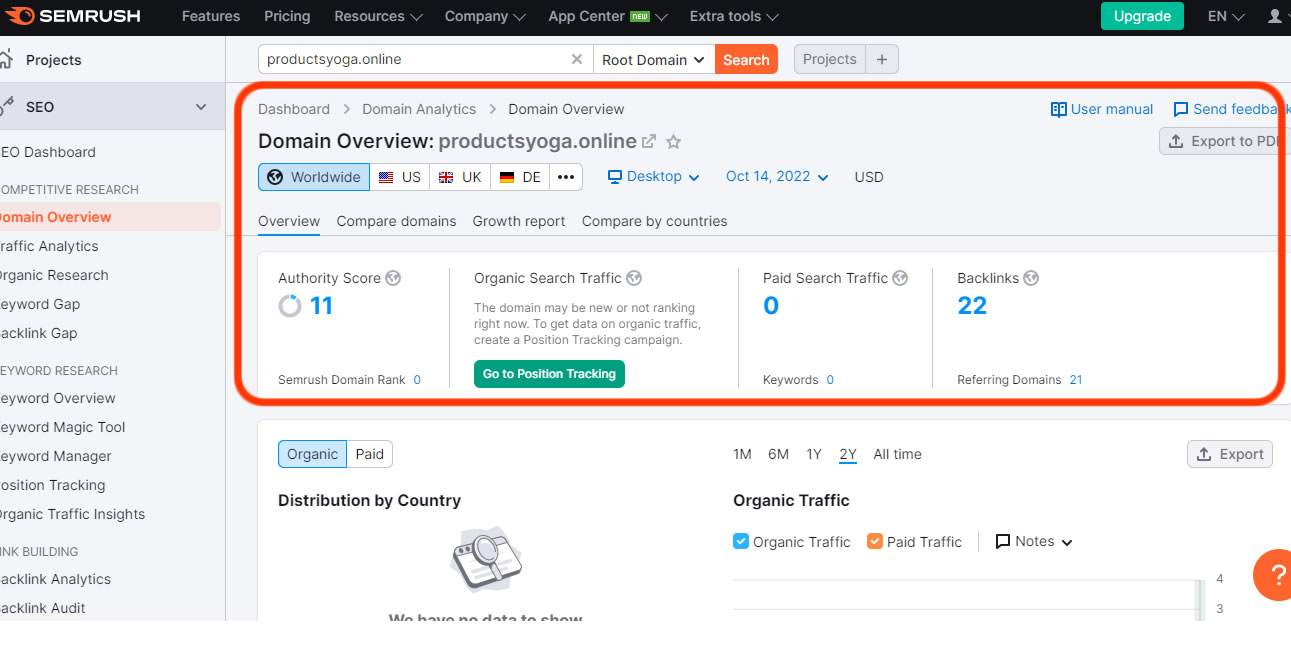Viewport: 1291px width, 658px height.
Task: Add a new project with plus button
Action: 882,59
